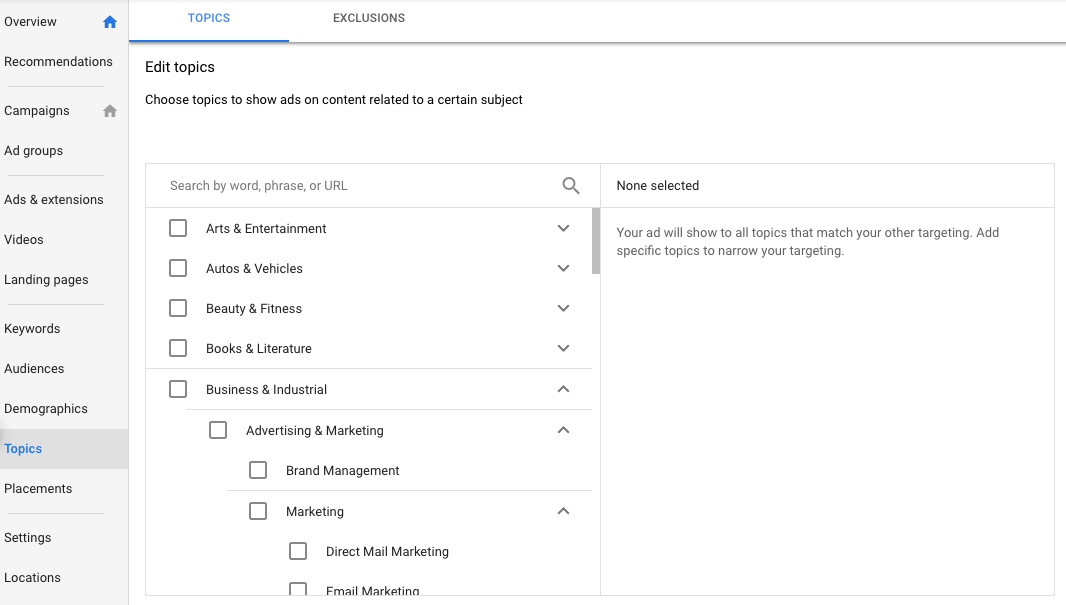Open Recommendations in the sidebar
Screen dimensions: 1066x605
58,61
